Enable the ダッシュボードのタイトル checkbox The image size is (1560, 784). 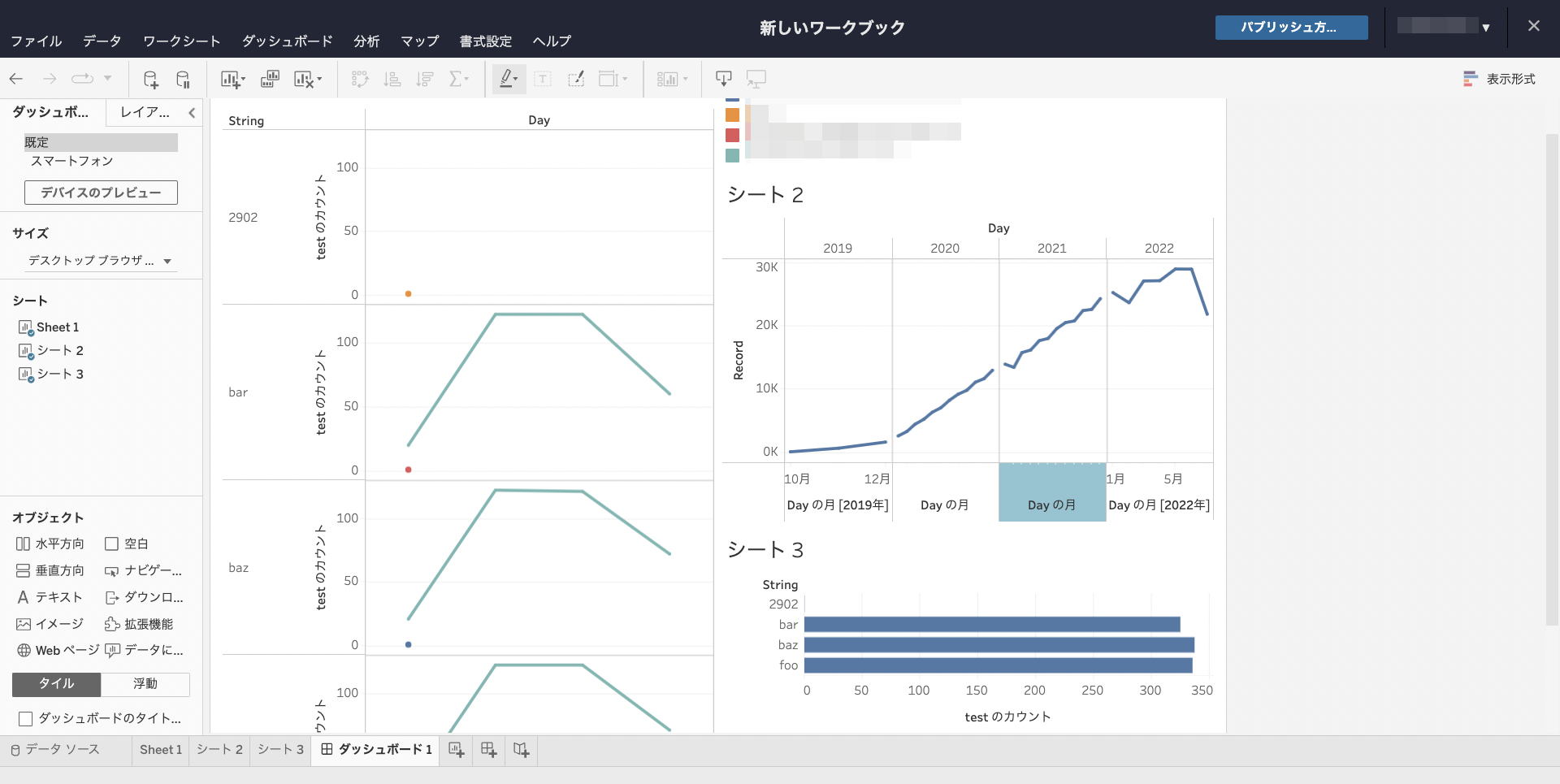[x=25, y=718]
